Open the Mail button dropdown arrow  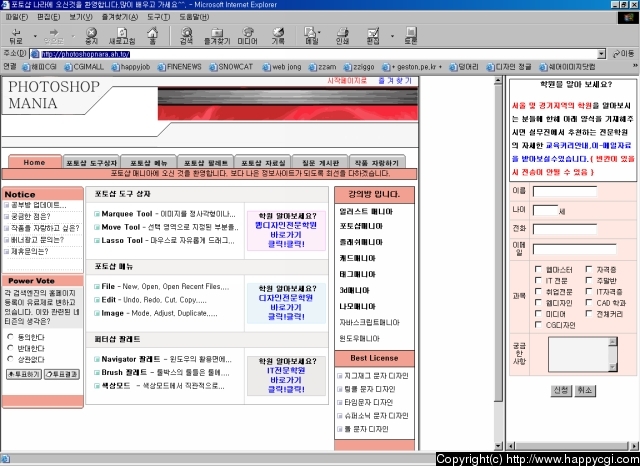click(x=319, y=32)
